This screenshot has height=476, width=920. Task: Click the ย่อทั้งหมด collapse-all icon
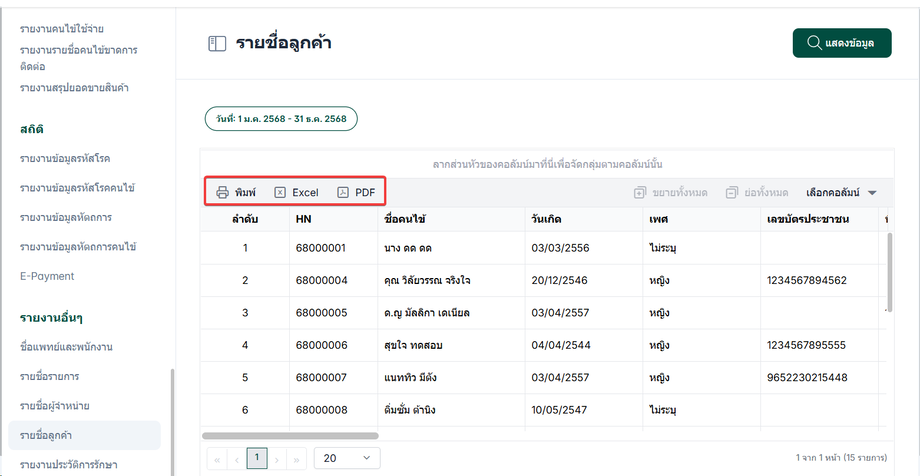coord(734,192)
